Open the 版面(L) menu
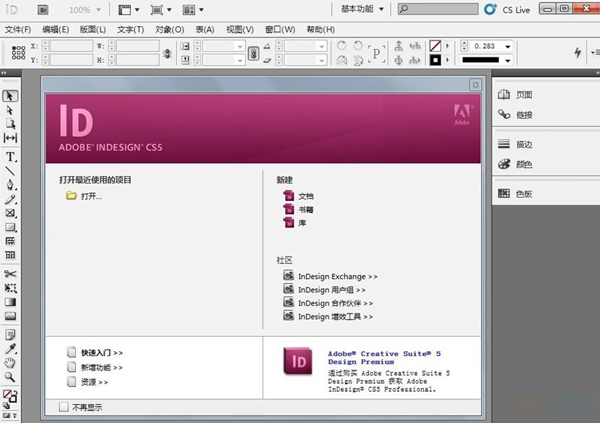 [x=93, y=29]
